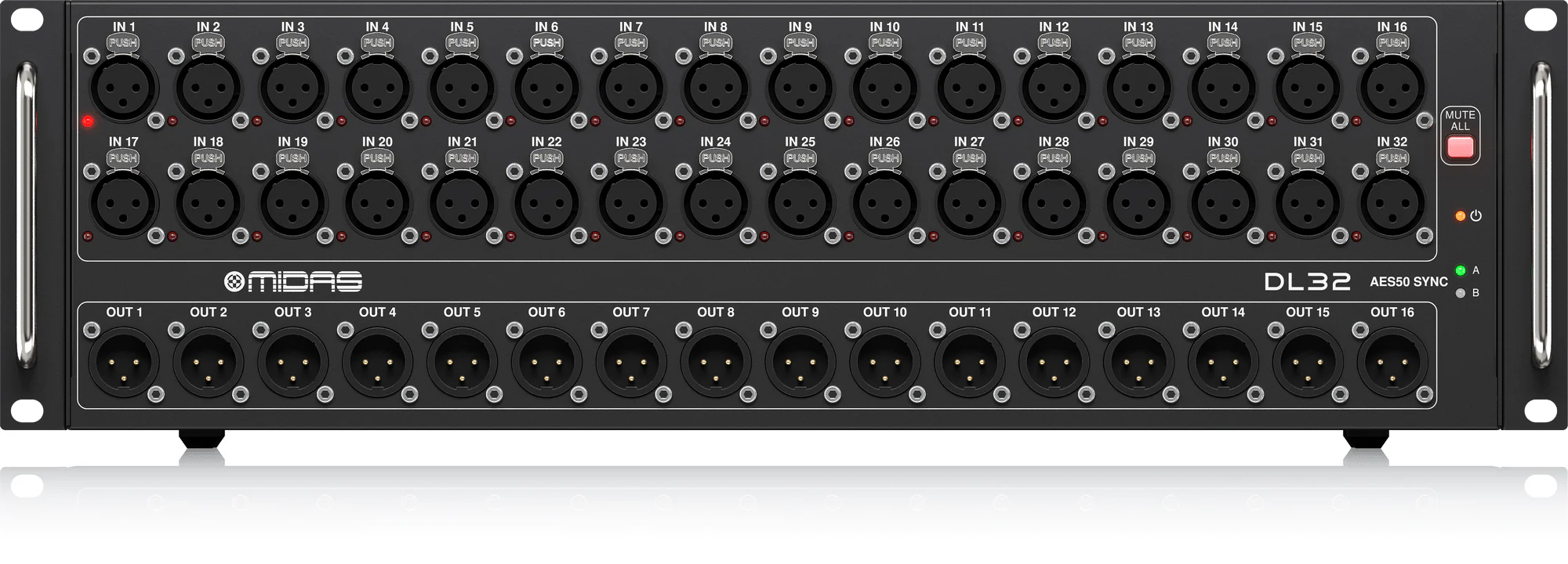Click the "OUT 14" label text

1223,312
